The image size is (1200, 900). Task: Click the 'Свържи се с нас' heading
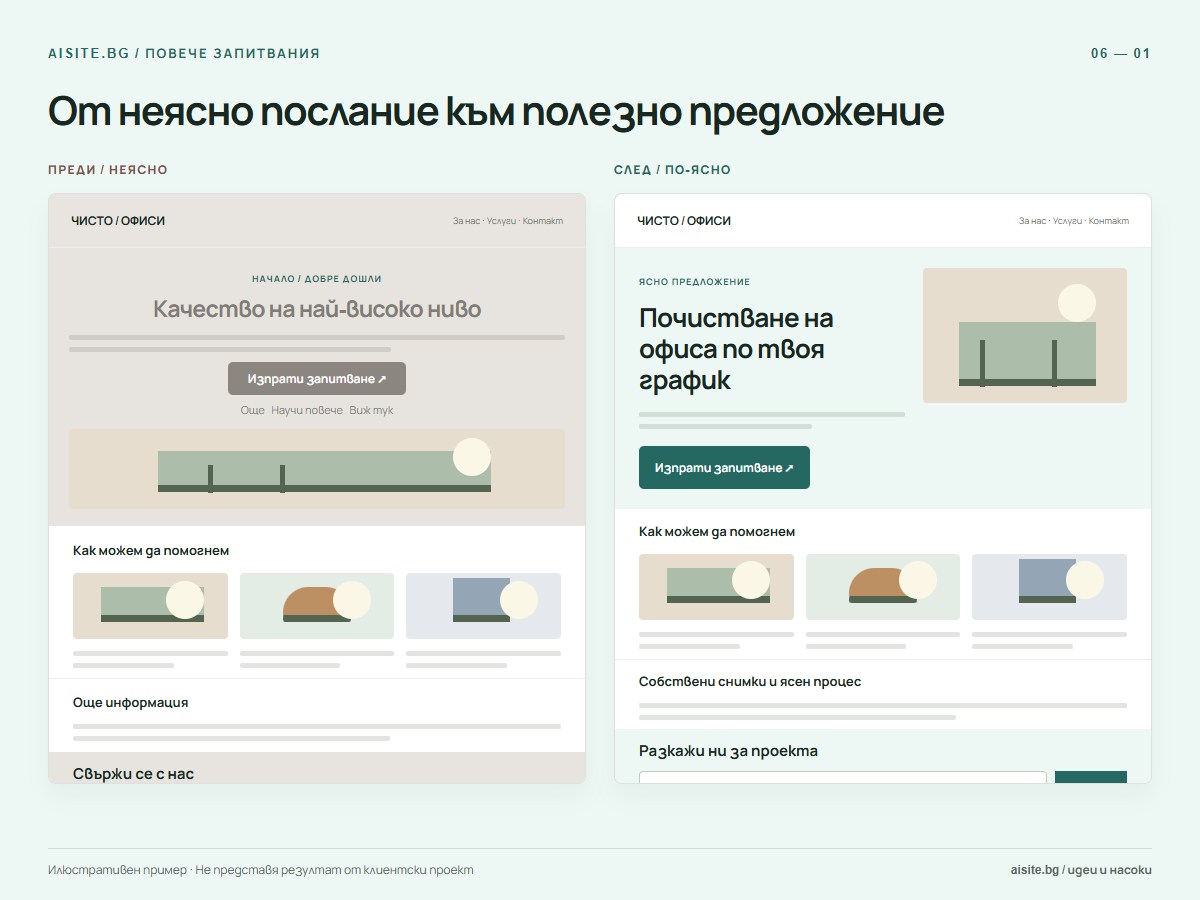[x=133, y=774]
